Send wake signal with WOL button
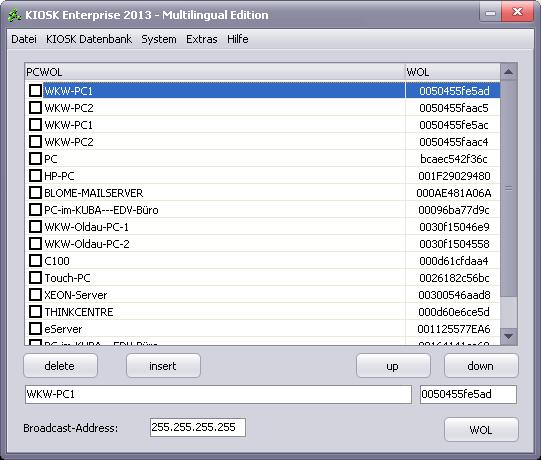Screen dimensions: 541x460 coord(481,430)
